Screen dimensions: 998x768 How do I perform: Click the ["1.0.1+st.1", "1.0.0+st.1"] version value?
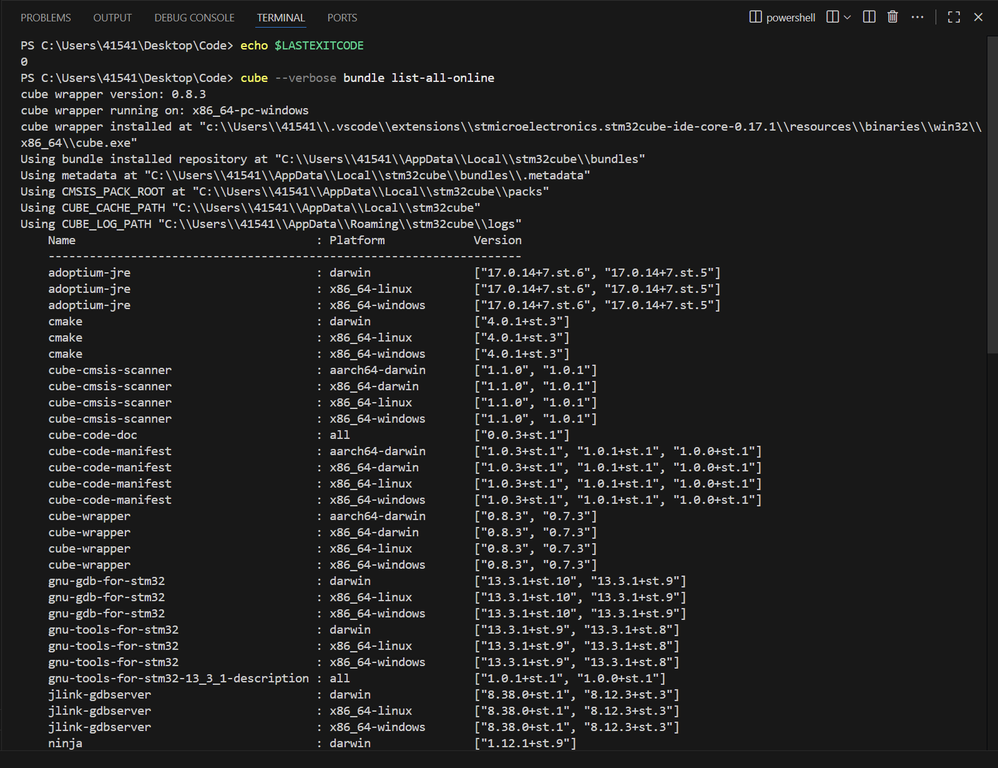pos(570,678)
